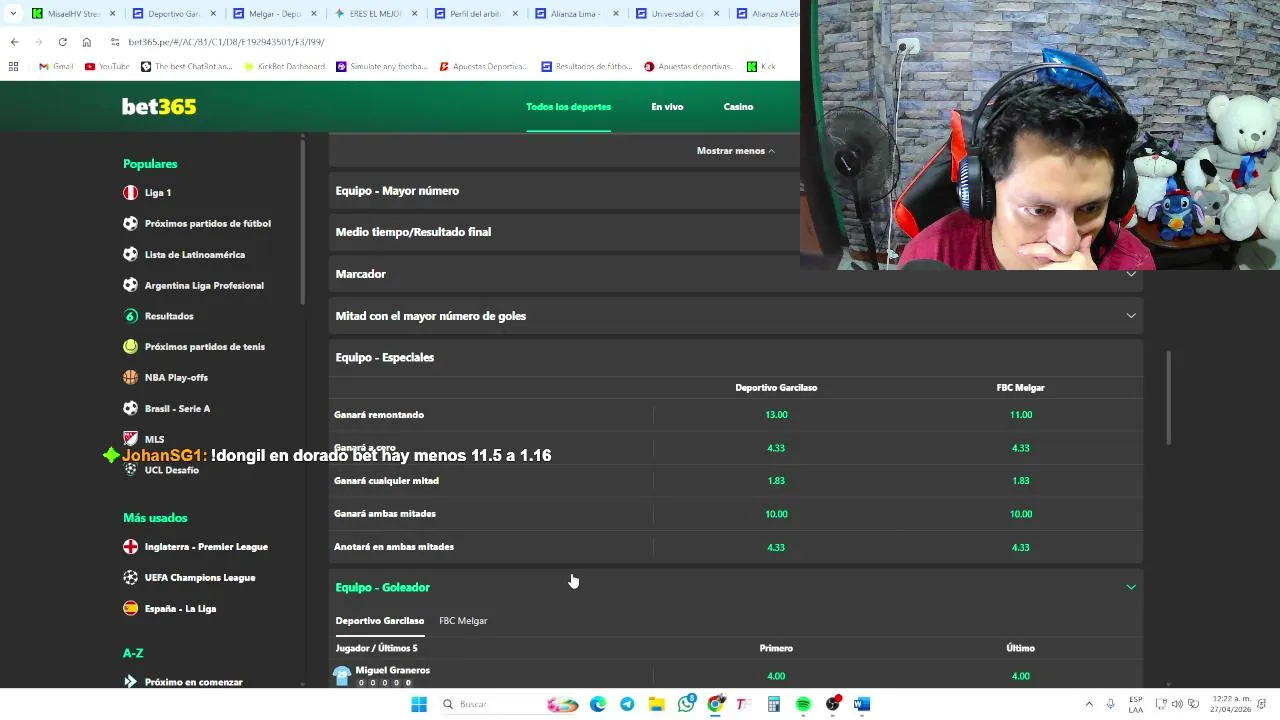
Task: Expand Mitad con el mayor número de goles chevron
Action: (x=1131, y=316)
